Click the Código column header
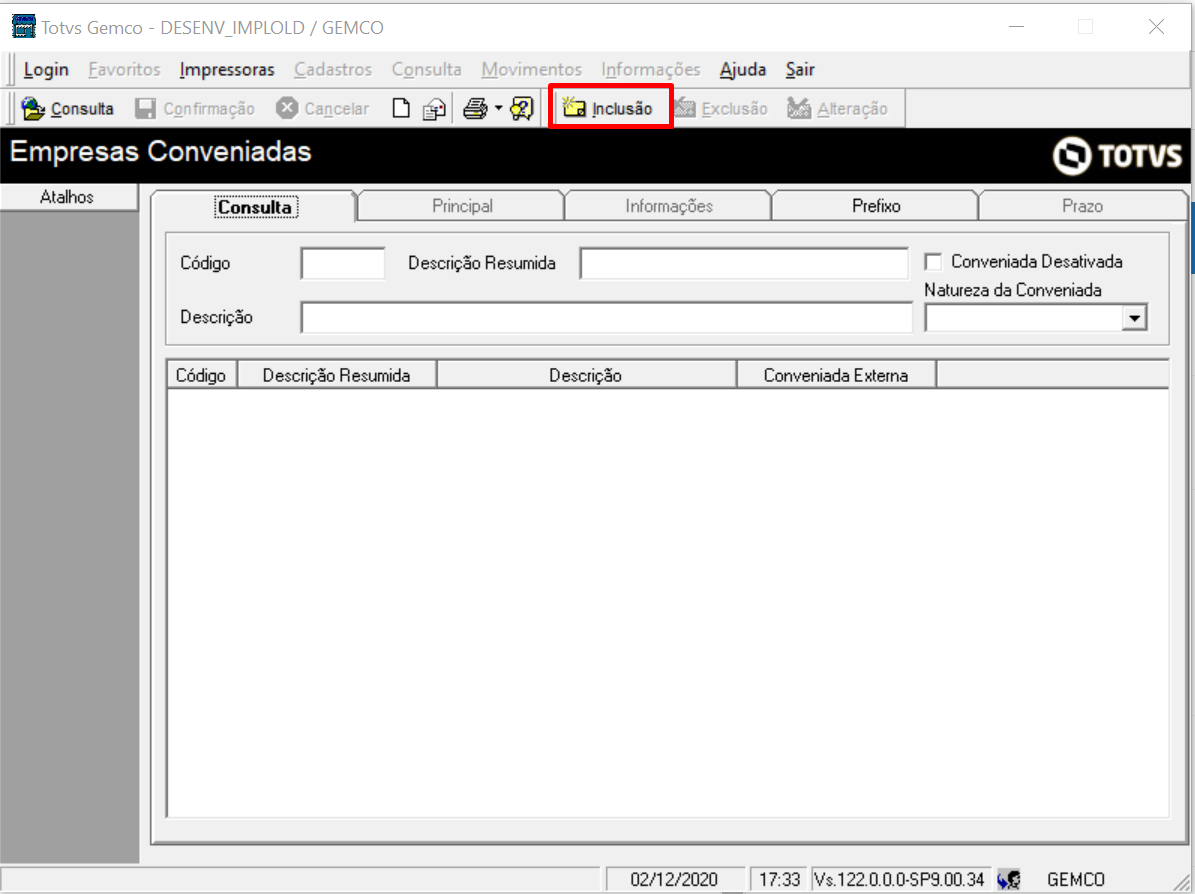Image resolution: width=1195 pixels, height=894 pixels. (202, 375)
